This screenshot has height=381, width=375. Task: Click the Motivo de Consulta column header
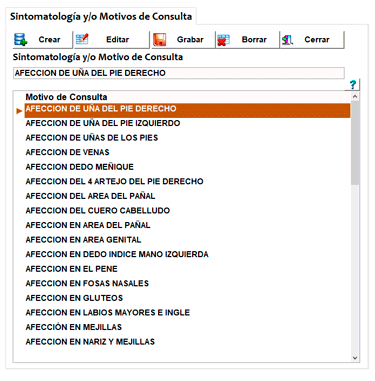click(66, 97)
